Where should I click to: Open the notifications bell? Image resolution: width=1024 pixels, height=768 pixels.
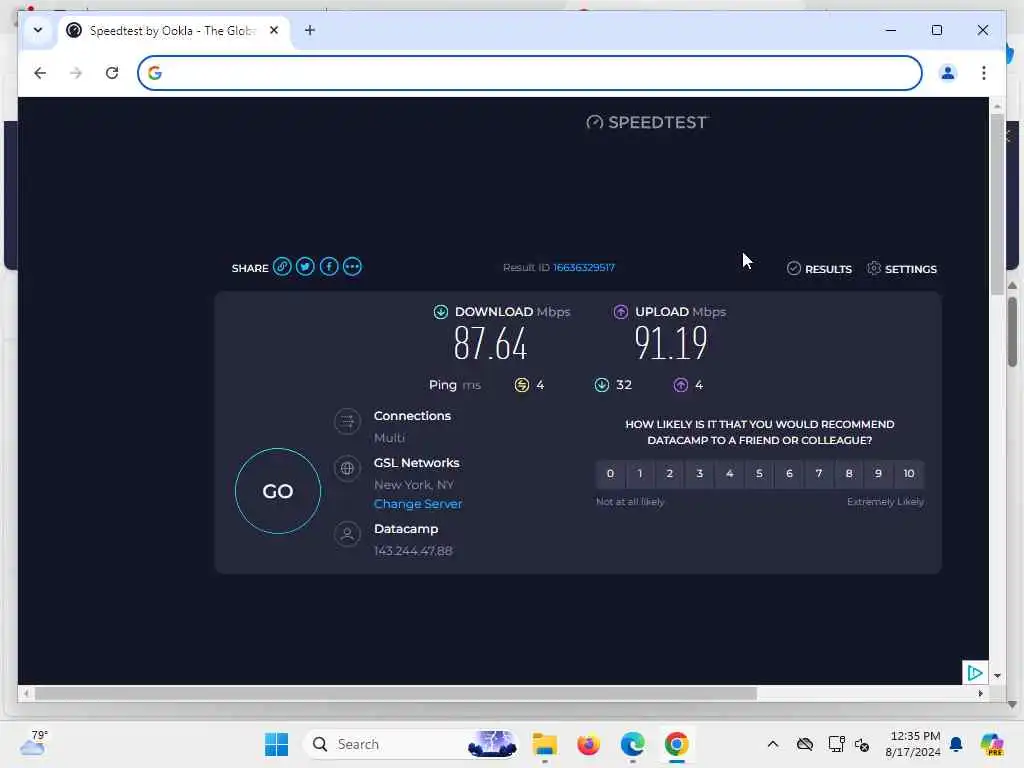956,744
